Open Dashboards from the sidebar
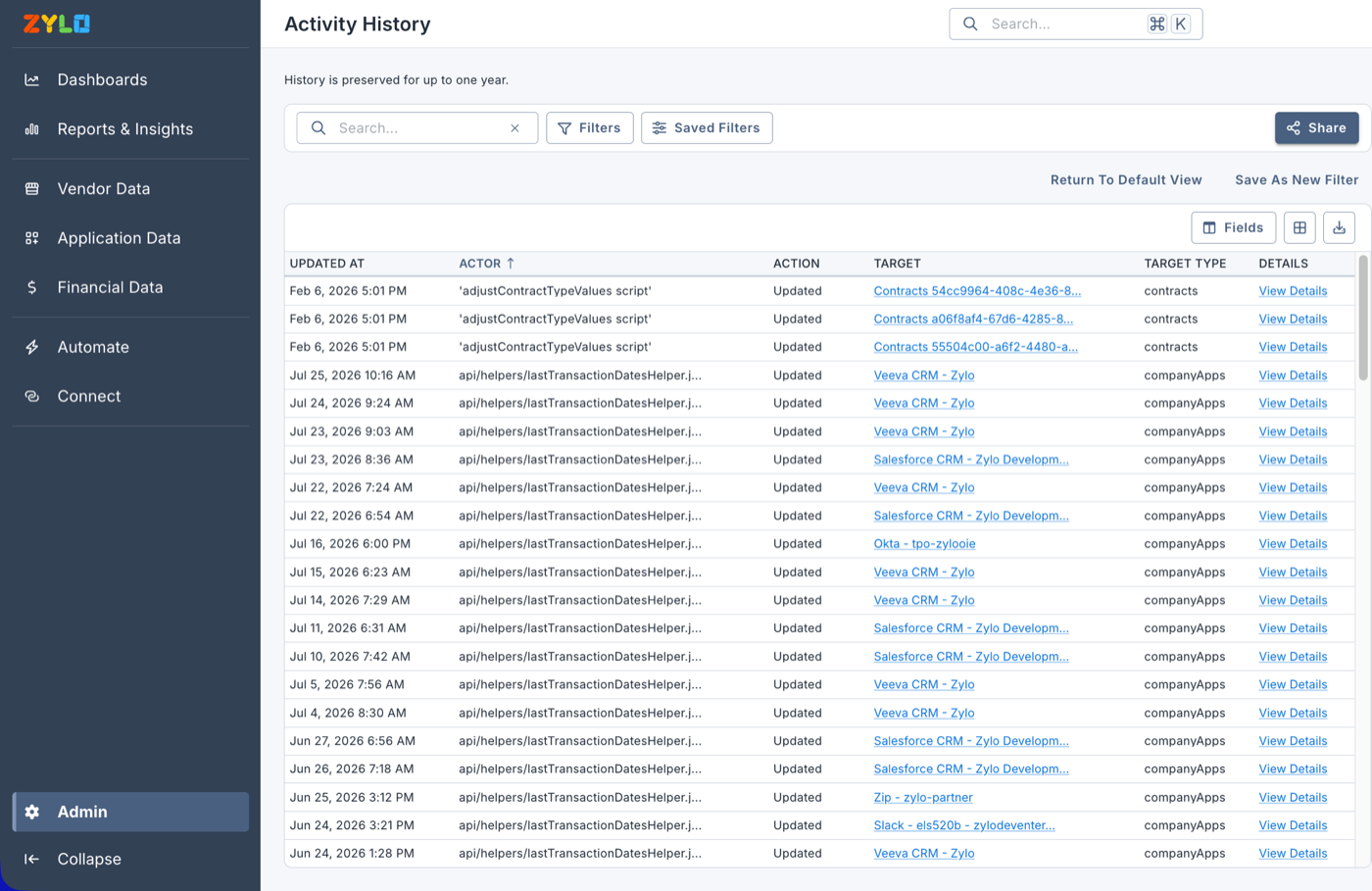 130,79
